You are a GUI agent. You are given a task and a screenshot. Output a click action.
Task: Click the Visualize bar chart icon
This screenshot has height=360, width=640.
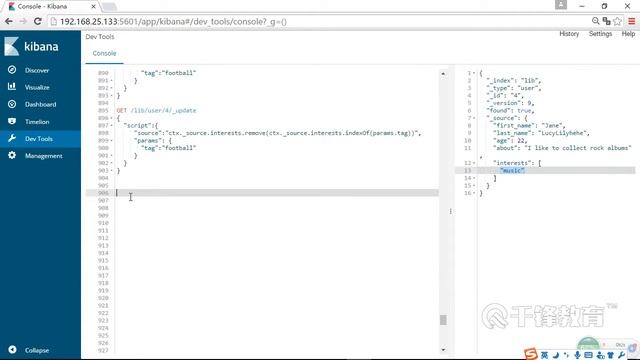click(12, 87)
